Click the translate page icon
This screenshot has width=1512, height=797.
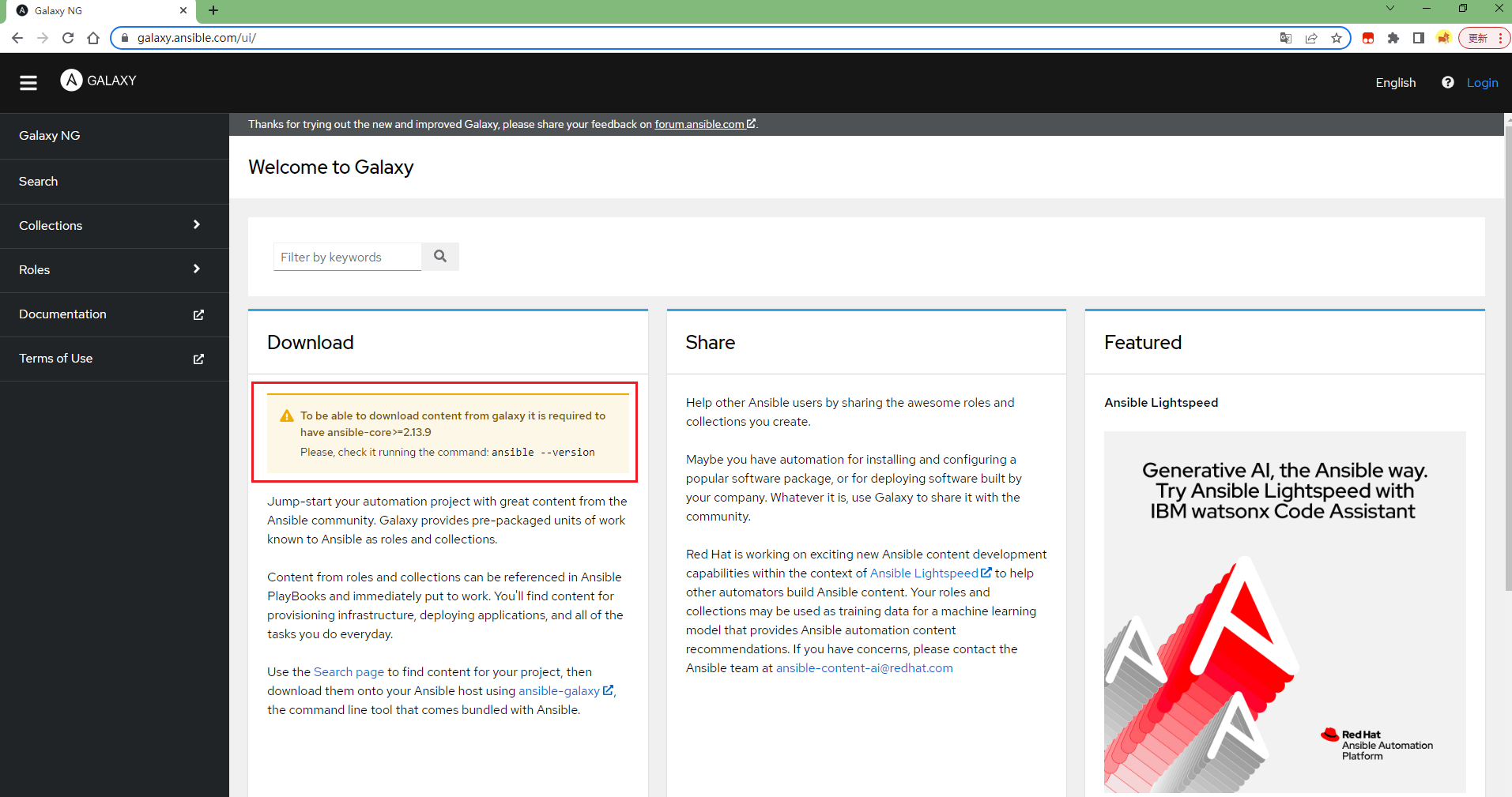[x=1286, y=38]
